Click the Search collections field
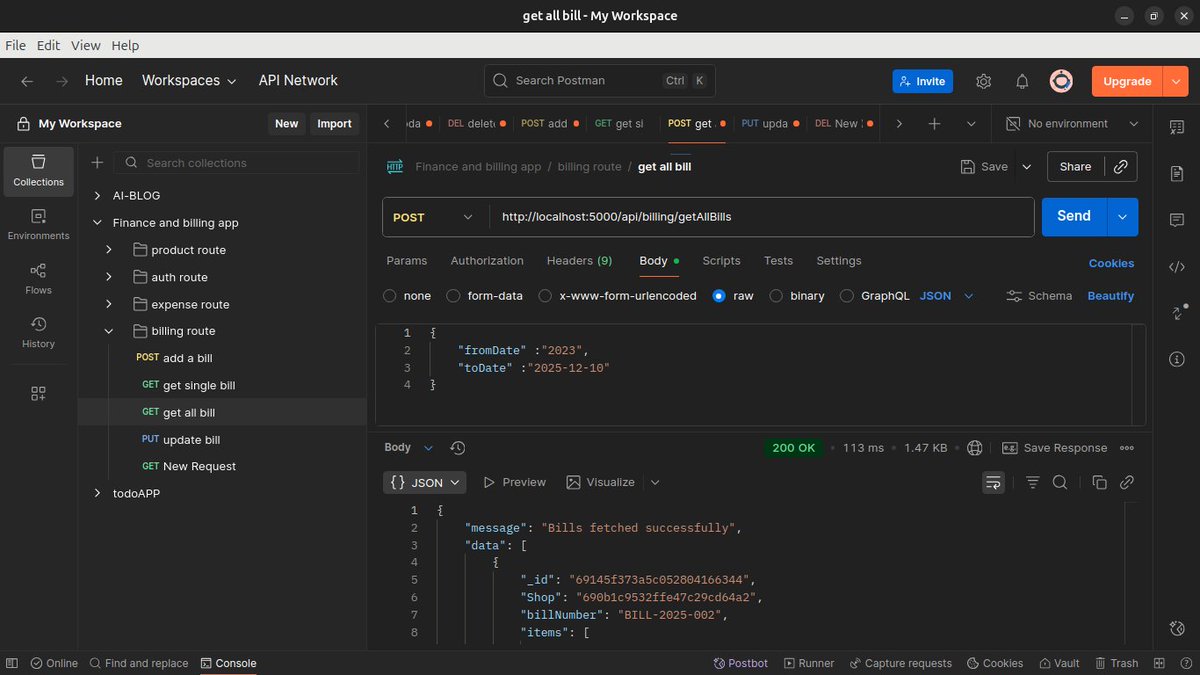Screen dimensions: 1200x675 (237, 163)
